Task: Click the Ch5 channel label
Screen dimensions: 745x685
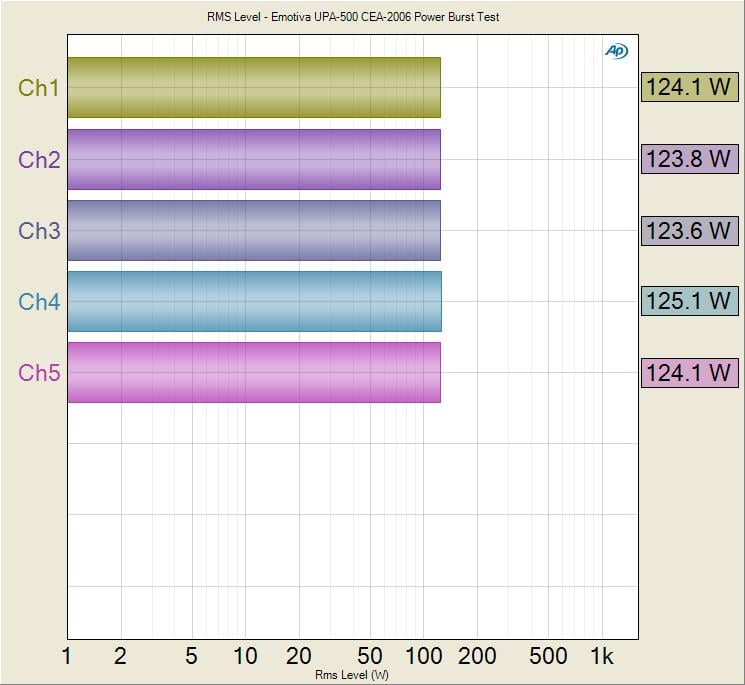Action: (x=39, y=373)
